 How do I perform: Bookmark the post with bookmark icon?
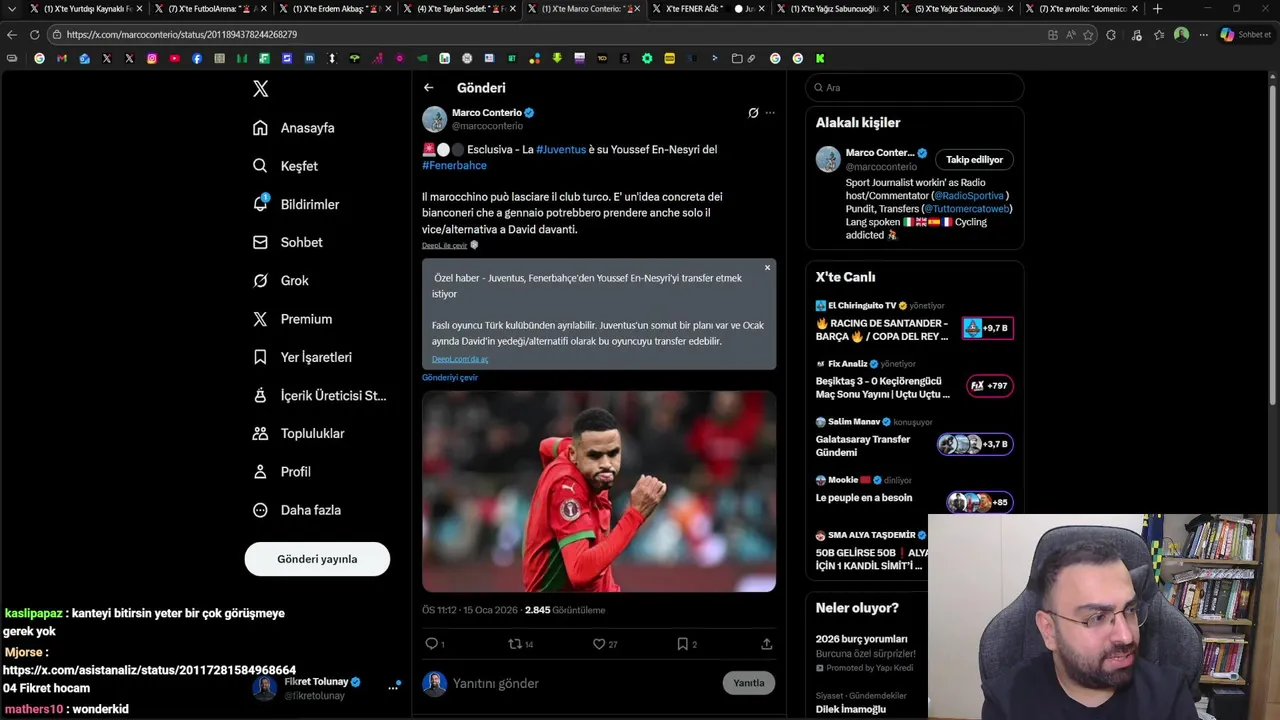tap(682, 644)
